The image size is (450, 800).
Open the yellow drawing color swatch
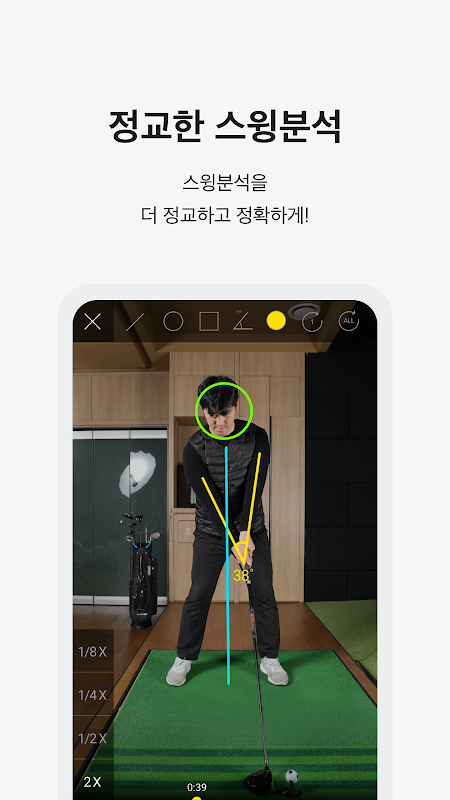tap(276, 321)
